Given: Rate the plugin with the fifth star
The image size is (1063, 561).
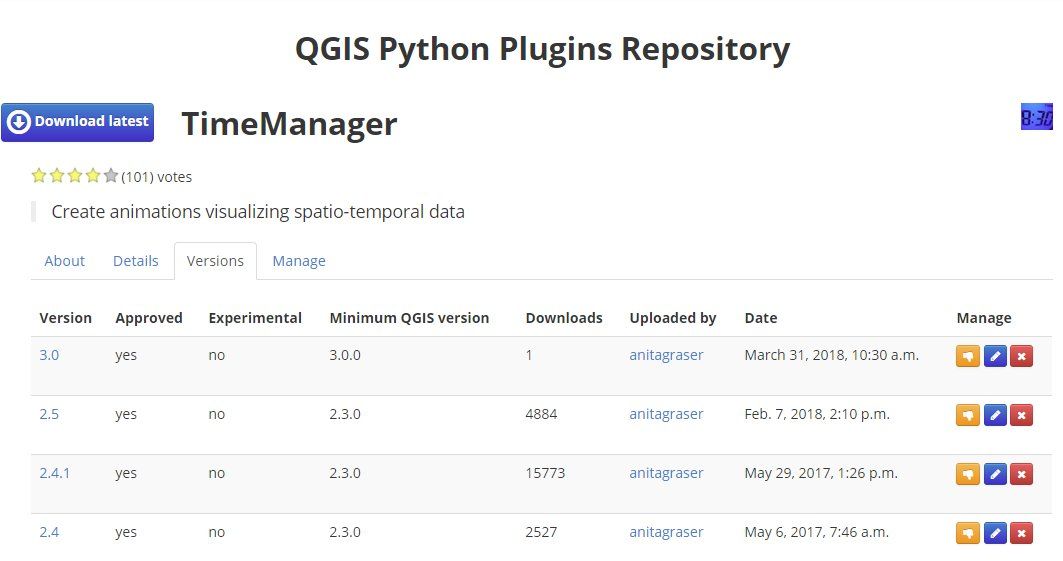Looking at the screenshot, I should click(111, 176).
